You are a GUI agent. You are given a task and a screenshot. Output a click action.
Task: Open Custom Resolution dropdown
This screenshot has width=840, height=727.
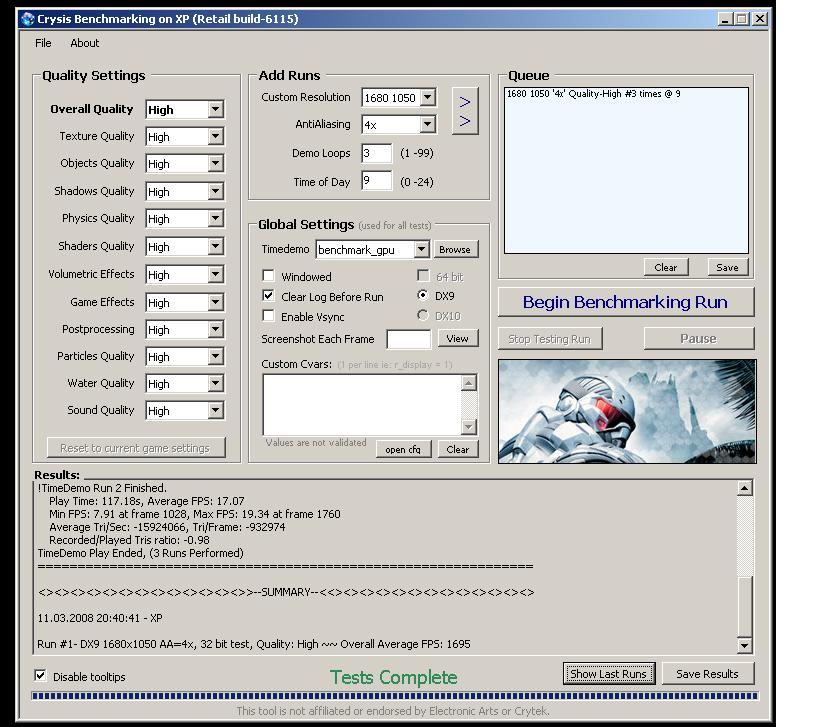click(428, 98)
